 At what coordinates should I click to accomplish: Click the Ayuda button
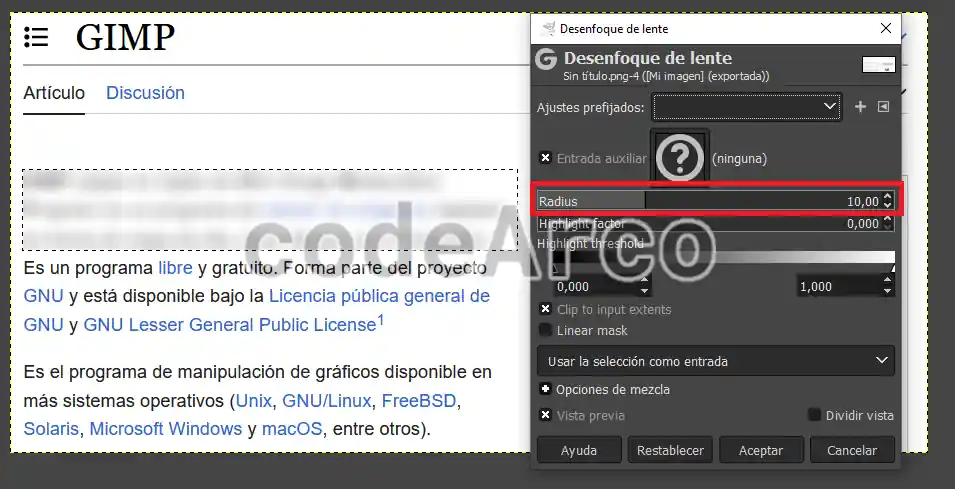tap(579, 451)
